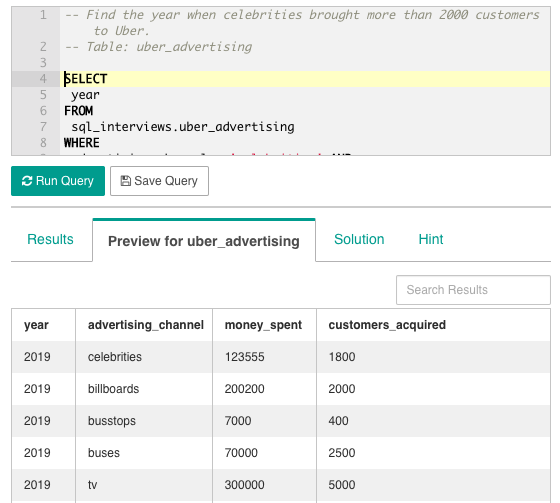Click line number 7 in the gutter

(x=43, y=127)
